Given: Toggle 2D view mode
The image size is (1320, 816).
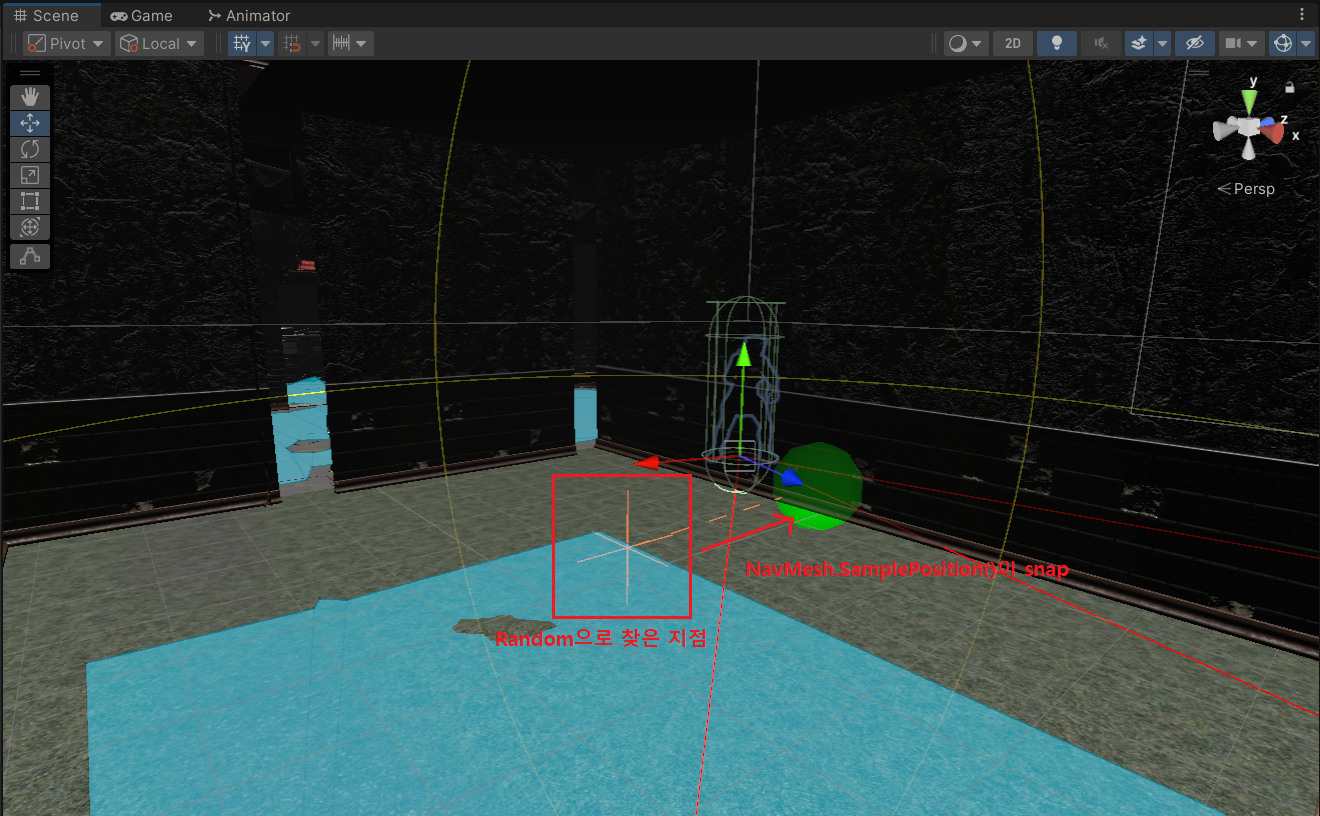Looking at the screenshot, I should [1013, 43].
